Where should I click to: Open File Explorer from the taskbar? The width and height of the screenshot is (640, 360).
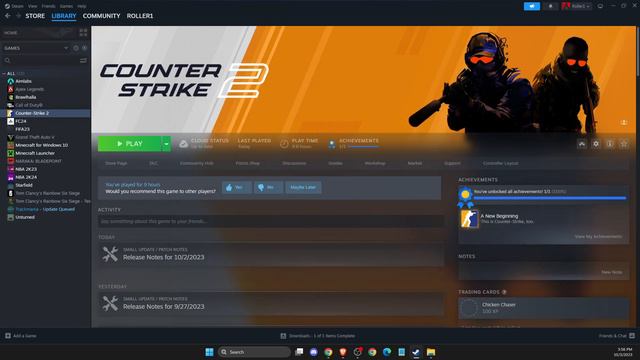coord(431,352)
